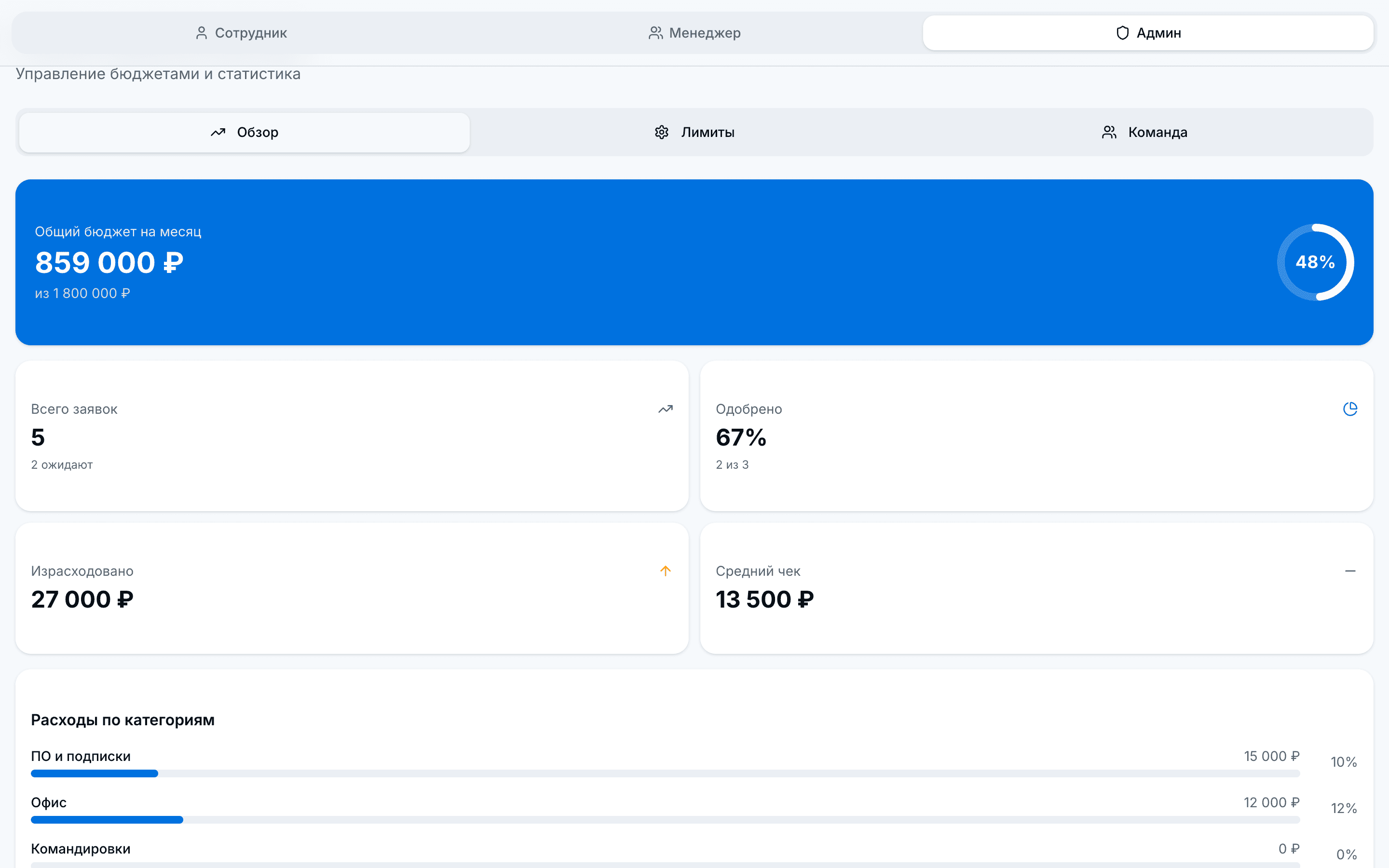This screenshot has width=1389, height=868.
Task: Click the Офис progress bar
Action: click(x=665, y=820)
